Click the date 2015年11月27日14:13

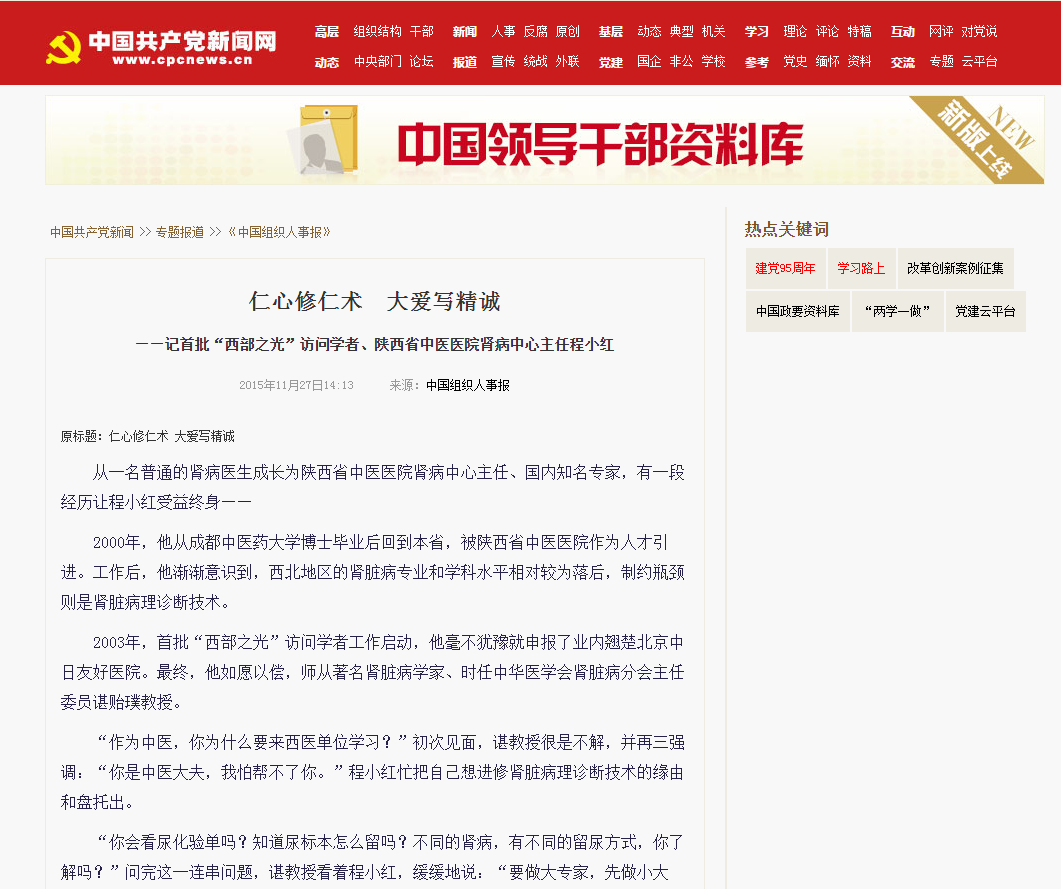(296, 385)
